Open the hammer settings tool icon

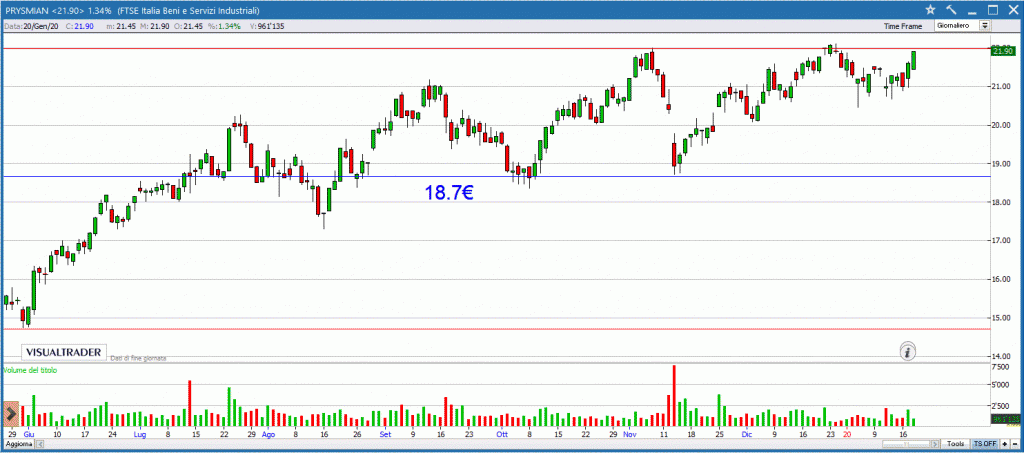[x=951, y=9]
